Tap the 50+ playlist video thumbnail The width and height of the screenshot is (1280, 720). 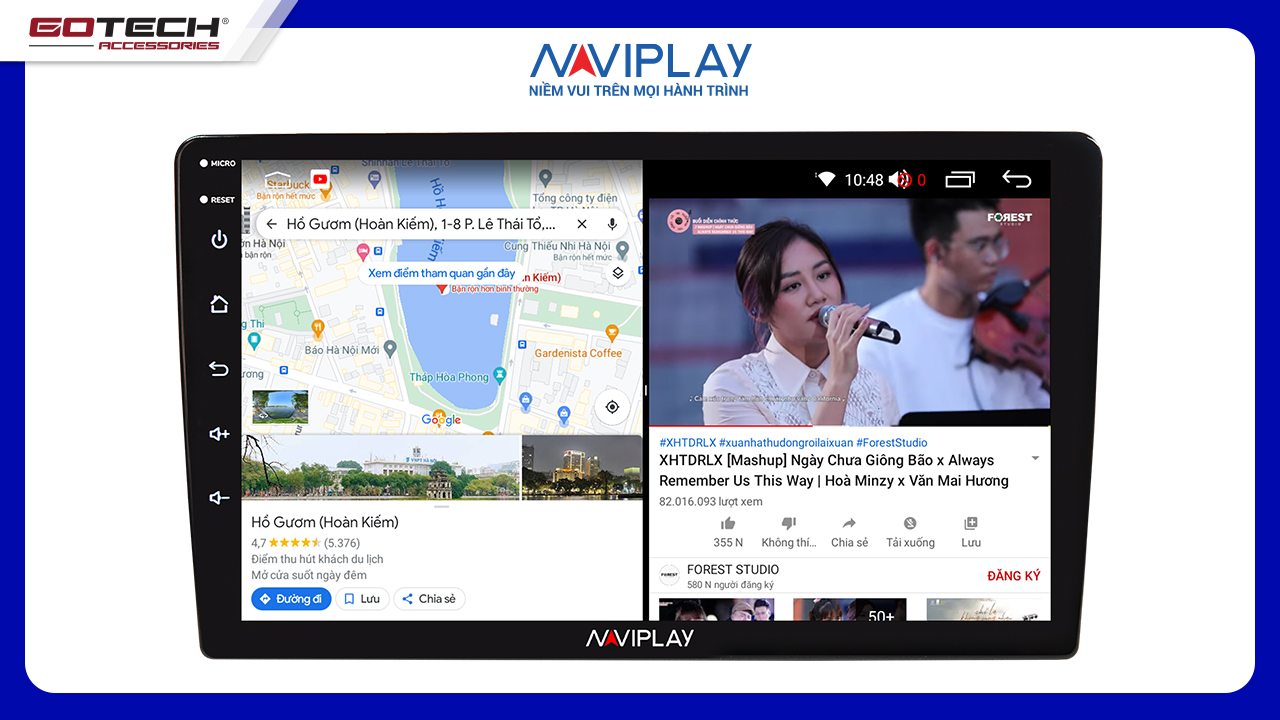click(x=850, y=610)
